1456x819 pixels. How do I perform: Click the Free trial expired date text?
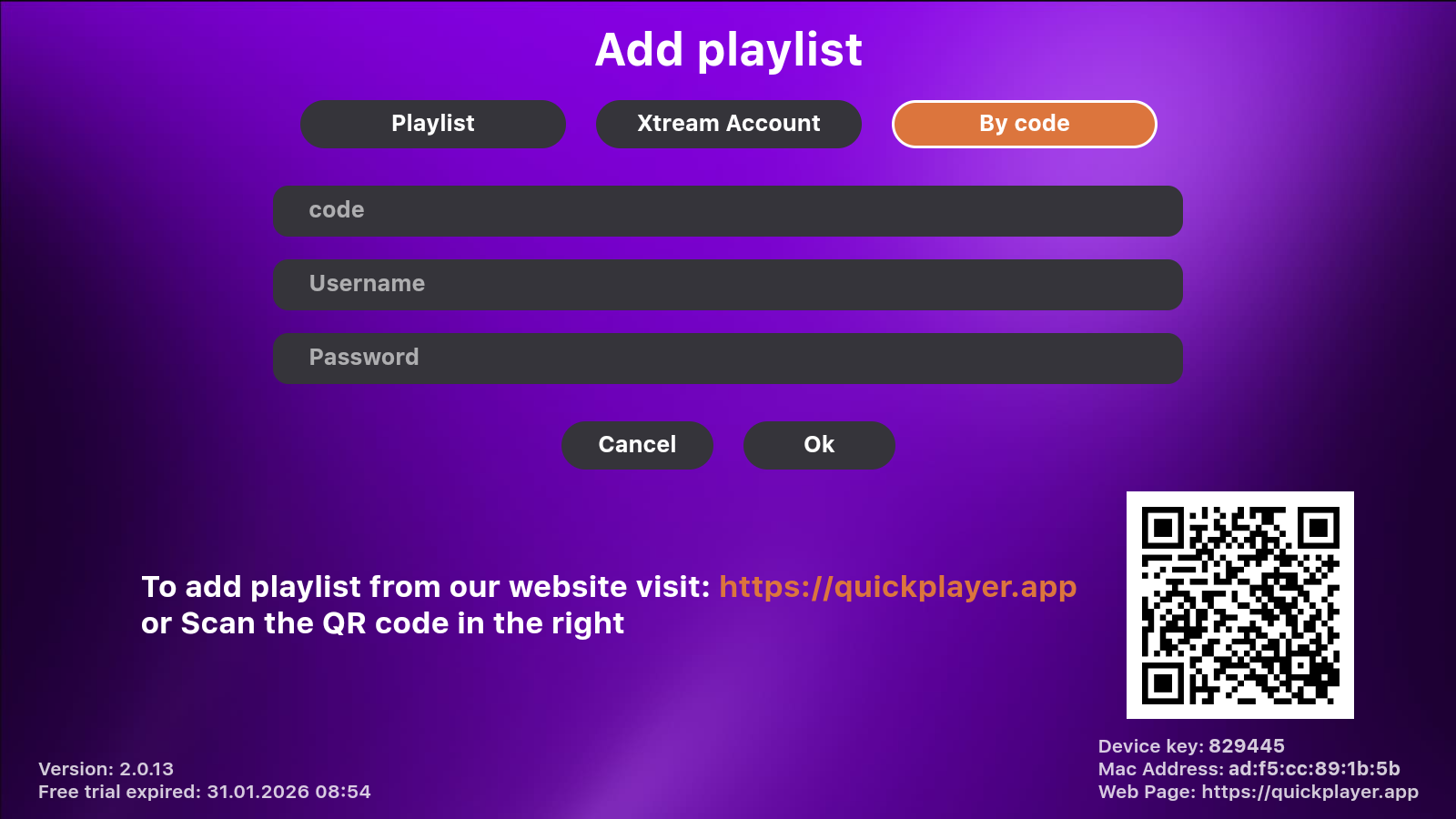205,792
